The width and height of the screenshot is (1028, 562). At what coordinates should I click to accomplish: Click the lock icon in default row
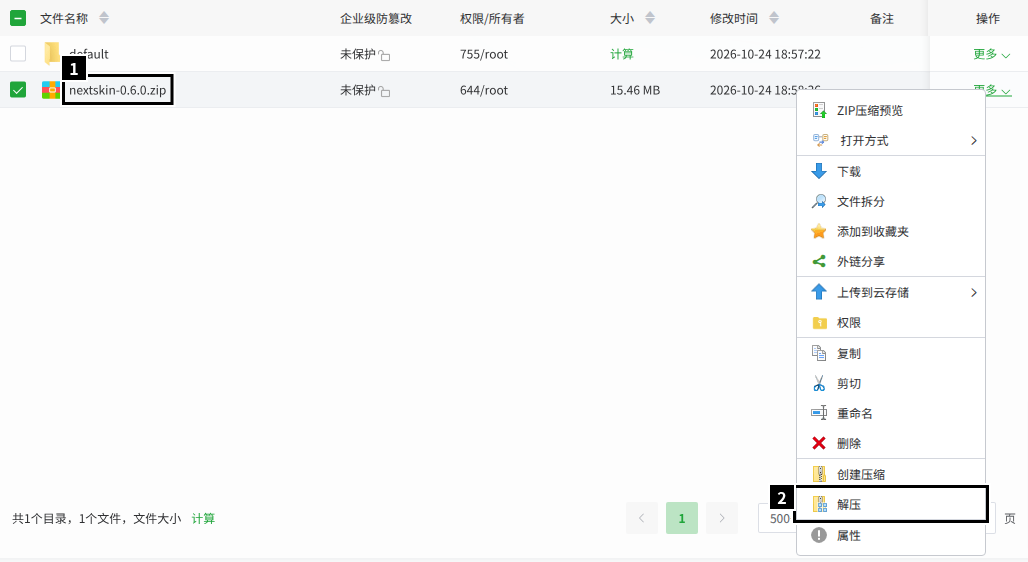click(384, 56)
